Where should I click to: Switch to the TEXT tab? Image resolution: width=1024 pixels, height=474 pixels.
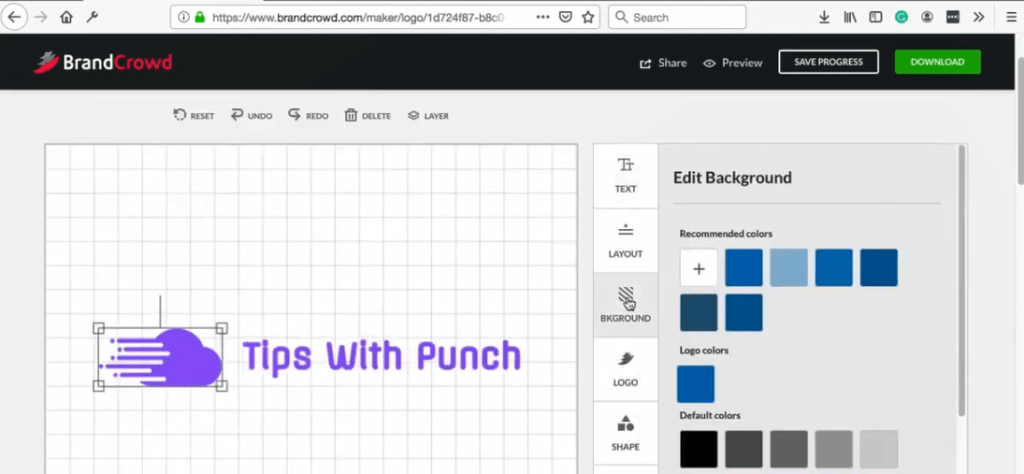click(626, 176)
